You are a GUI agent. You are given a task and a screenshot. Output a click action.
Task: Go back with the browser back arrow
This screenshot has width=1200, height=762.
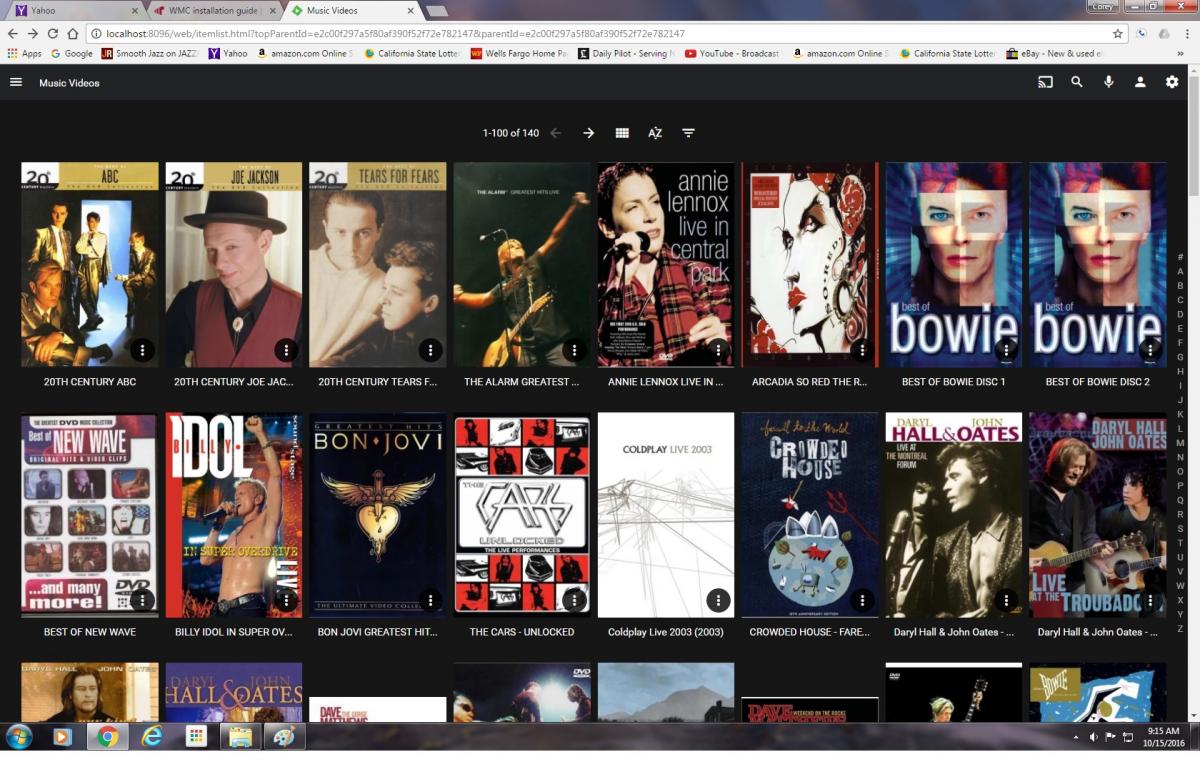[x=12, y=33]
